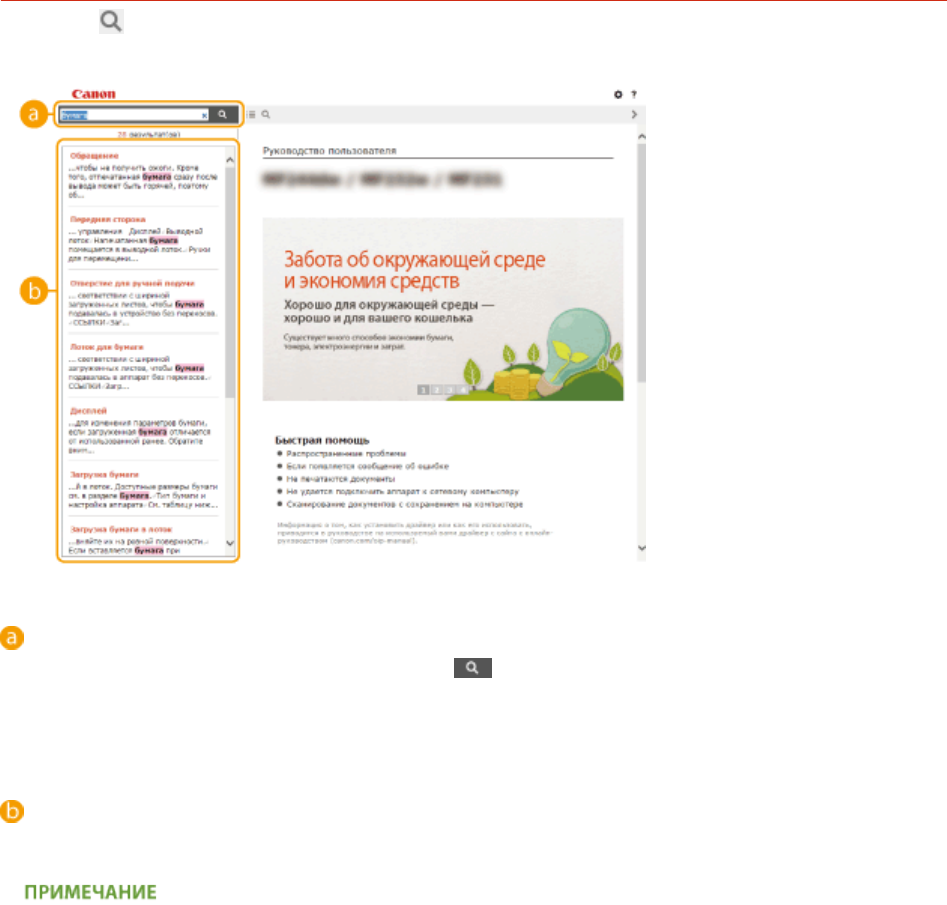Screen dimensions: 947x905
Task: Open help via the question mark icon
Action: pyautogui.click(x=634, y=94)
